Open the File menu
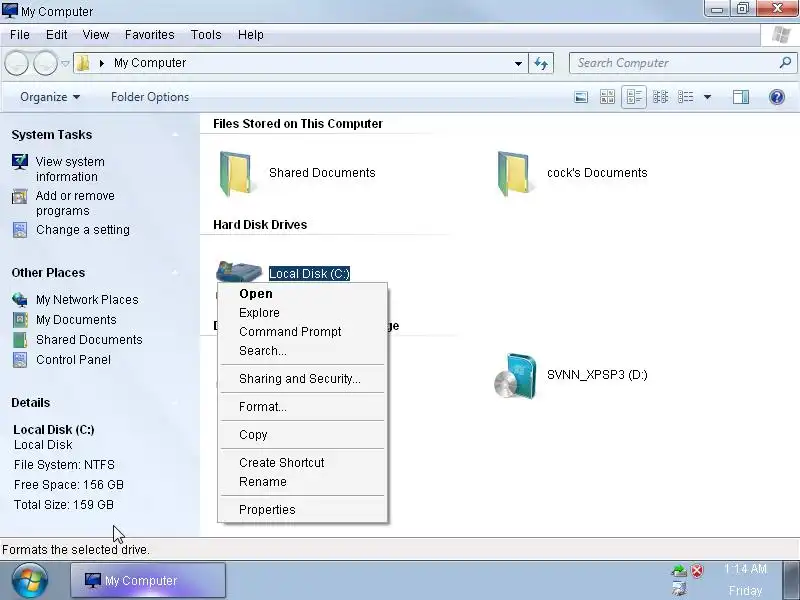This screenshot has height=600, width=800. coord(19,35)
